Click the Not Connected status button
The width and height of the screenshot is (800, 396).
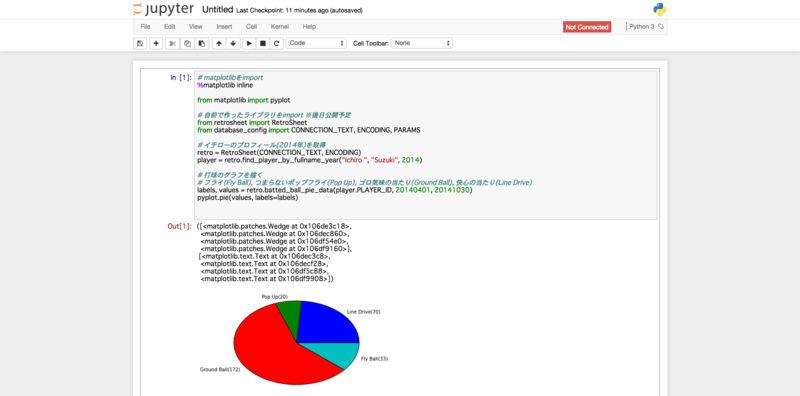pyautogui.click(x=587, y=27)
